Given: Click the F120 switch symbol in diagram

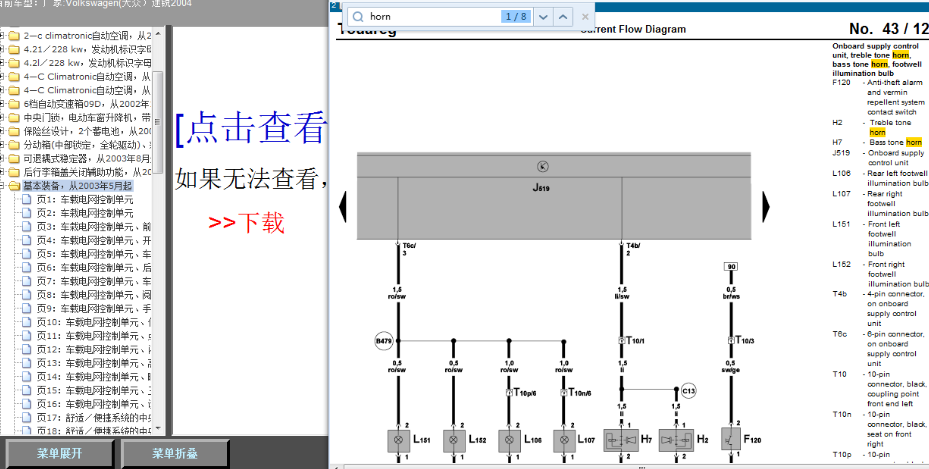Looking at the screenshot, I should click(x=731, y=439).
